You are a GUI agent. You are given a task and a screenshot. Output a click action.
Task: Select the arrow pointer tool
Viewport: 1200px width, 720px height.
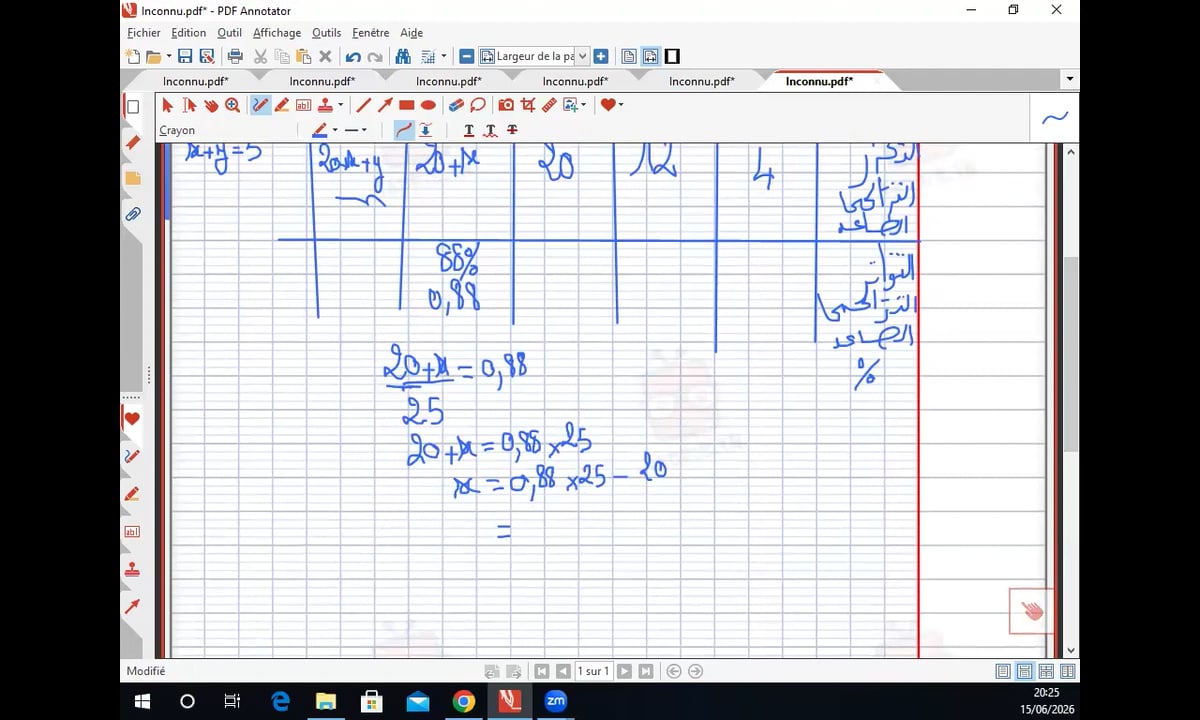click(167, 104)
